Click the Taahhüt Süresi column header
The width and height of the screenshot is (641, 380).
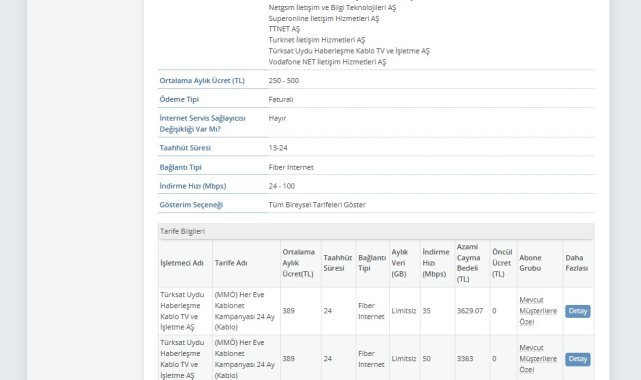point(337,263)
